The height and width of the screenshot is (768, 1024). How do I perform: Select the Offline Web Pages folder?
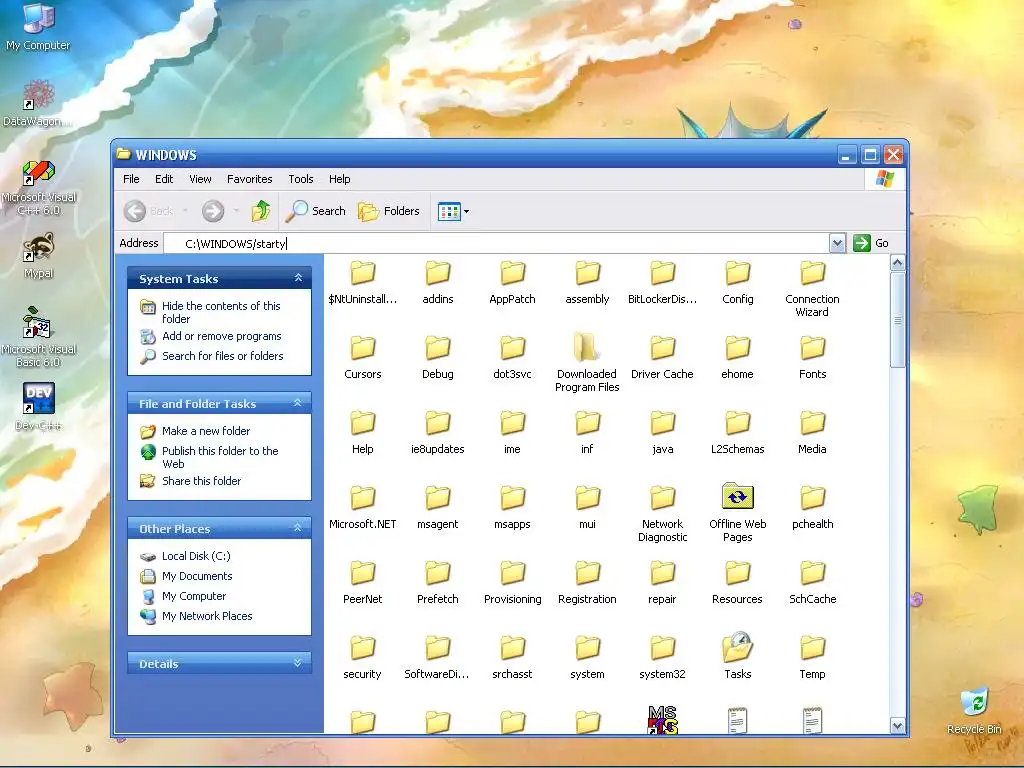(x=737, y=513)
